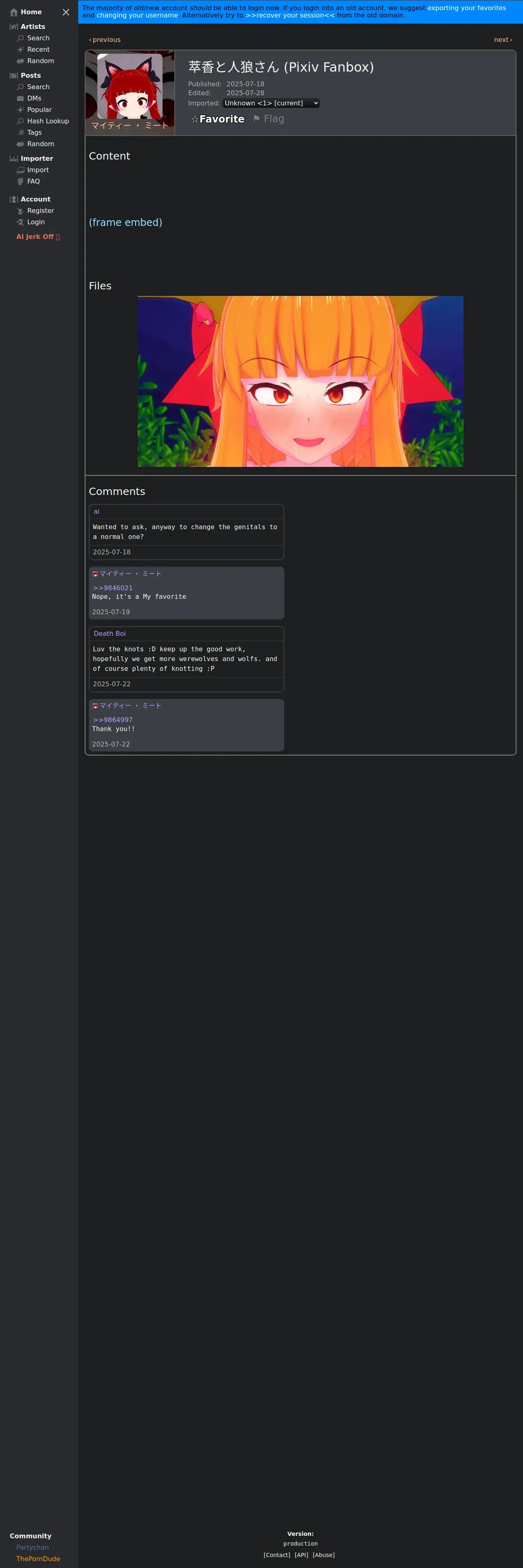This screenshot has height=1568, width=523.
Task: Click magnifier icon beside Posts Search
Action: [x=21, y=87]
